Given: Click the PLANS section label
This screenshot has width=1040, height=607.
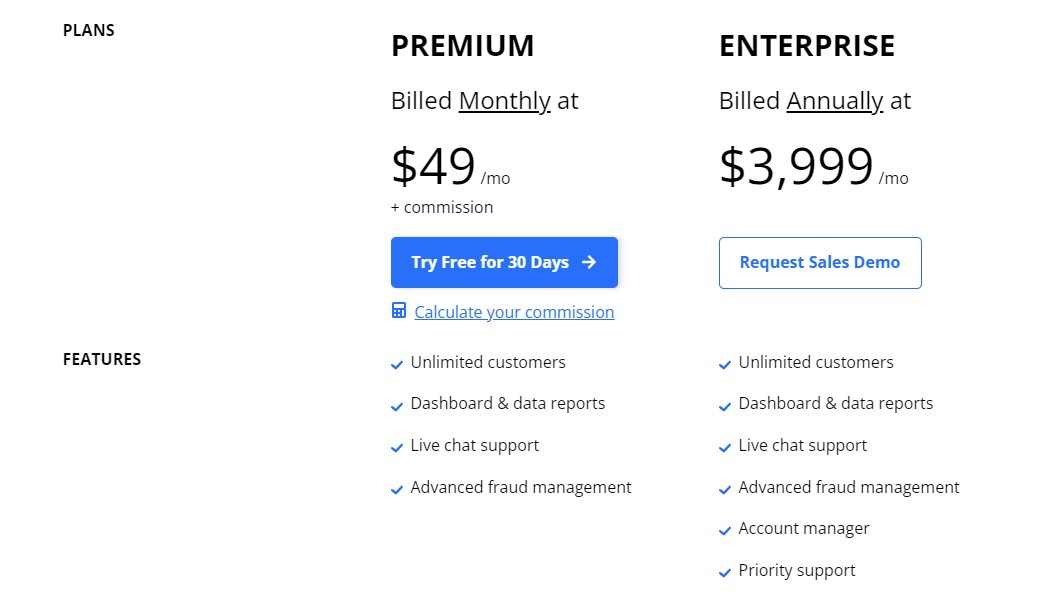Looking at the screenshot, I should (89, 31).
